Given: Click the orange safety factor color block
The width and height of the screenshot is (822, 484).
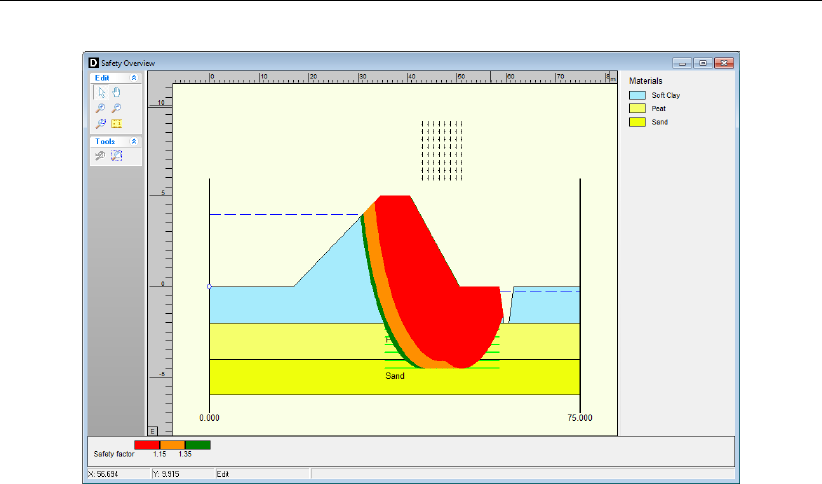Looking at the screenshot, I should coord(172,445).
